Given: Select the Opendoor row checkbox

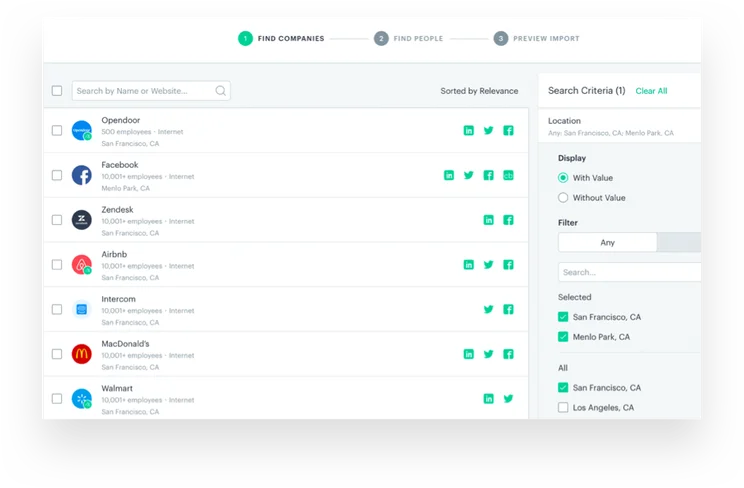Looking at the screenshot, I should (57, 131).
